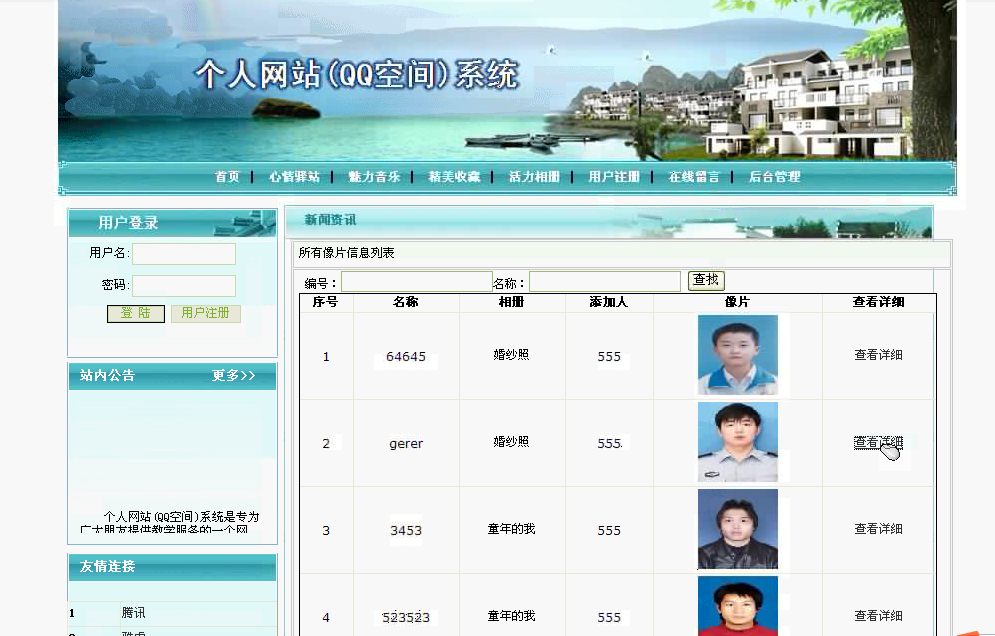Click the 相册 column header
995x636 pixels.
(x=511, y=302)
